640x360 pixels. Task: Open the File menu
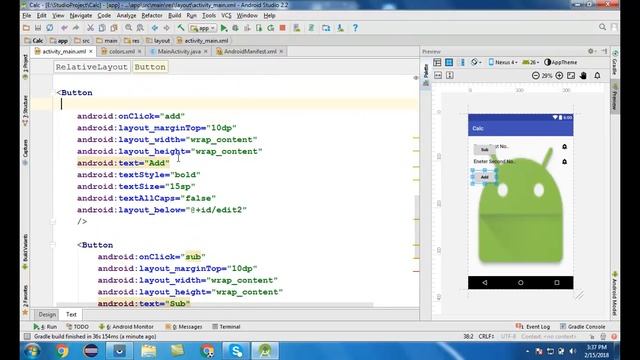pos(27,16)
